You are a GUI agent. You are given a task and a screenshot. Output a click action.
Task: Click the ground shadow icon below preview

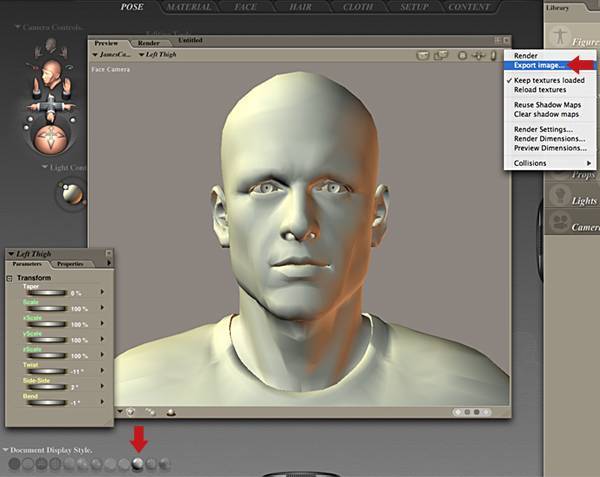(x=171, y=412)
